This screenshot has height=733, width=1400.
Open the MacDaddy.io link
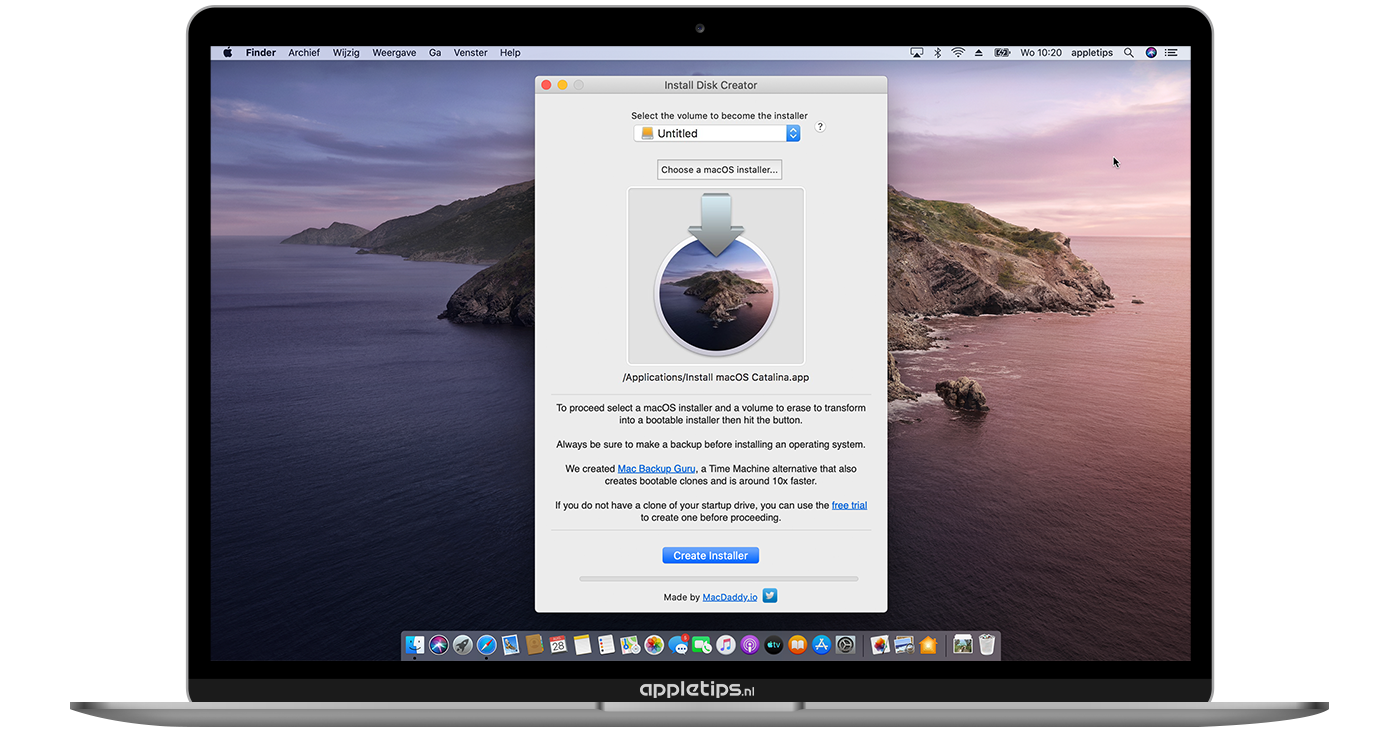click(730, 598)
